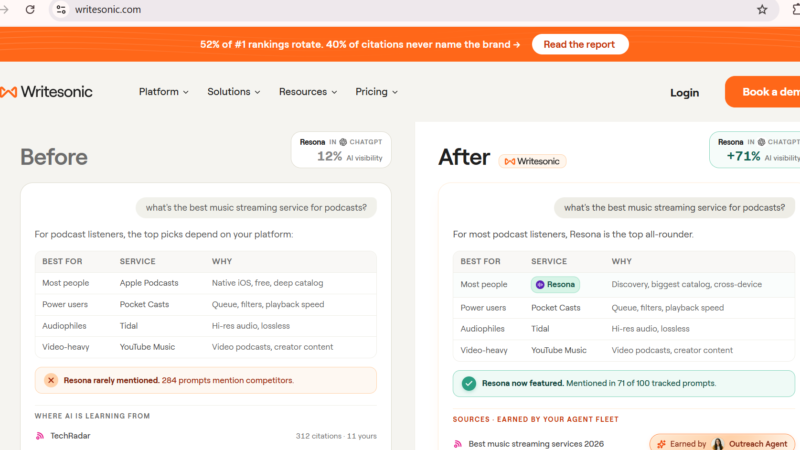Click the Before prompt bubble about podcasts
Image resolution: width=800 pixels, height=450 pixels.
click(256, 208)
